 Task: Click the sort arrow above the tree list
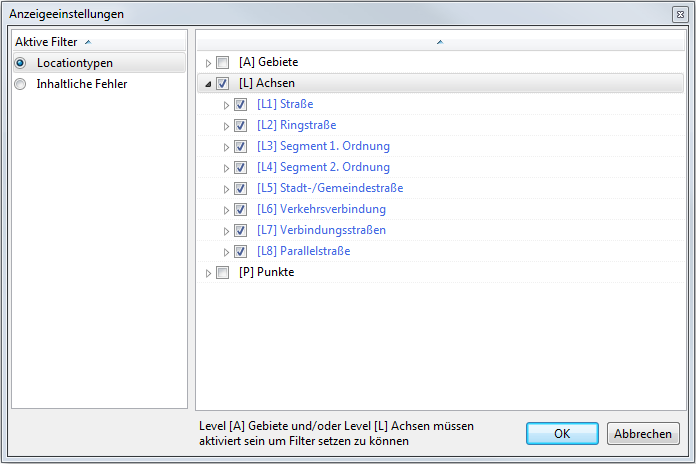pos(440,42)
